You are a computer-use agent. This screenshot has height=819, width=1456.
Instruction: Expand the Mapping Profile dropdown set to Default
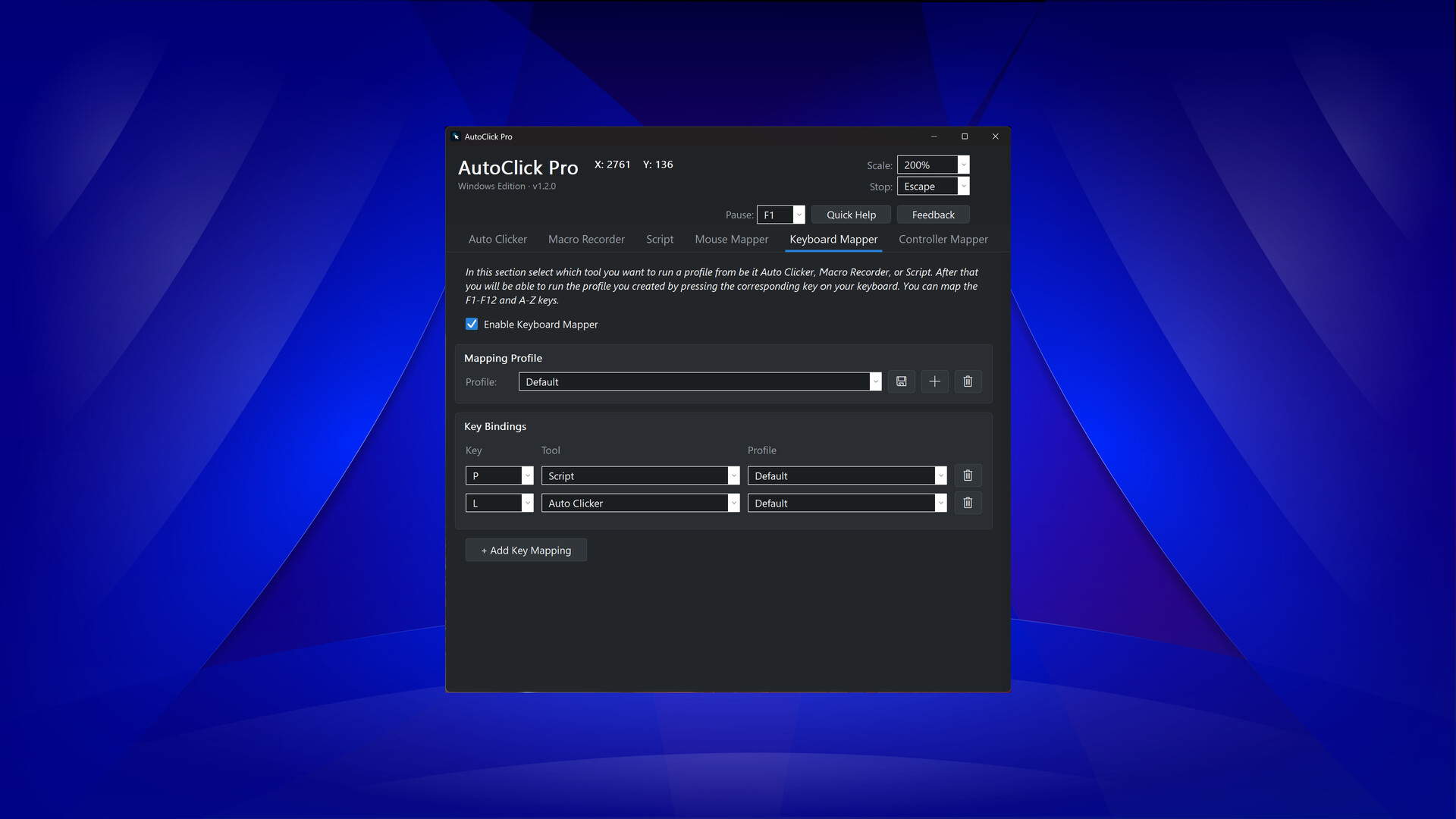pyautogui.click(x=699, y=381)
